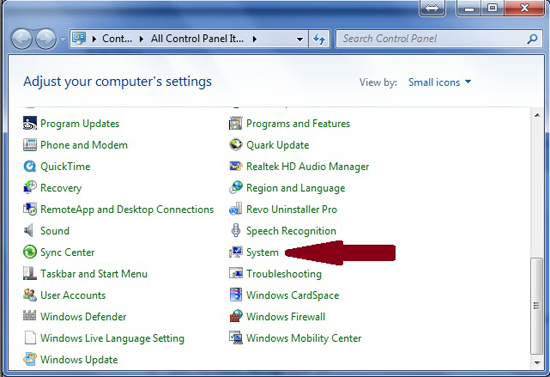Image resolution: width=550 pixels, height=377 pixels.
Task: Open the Troubleshooting link
Action: pyautogui.click(x=284, y=274)
